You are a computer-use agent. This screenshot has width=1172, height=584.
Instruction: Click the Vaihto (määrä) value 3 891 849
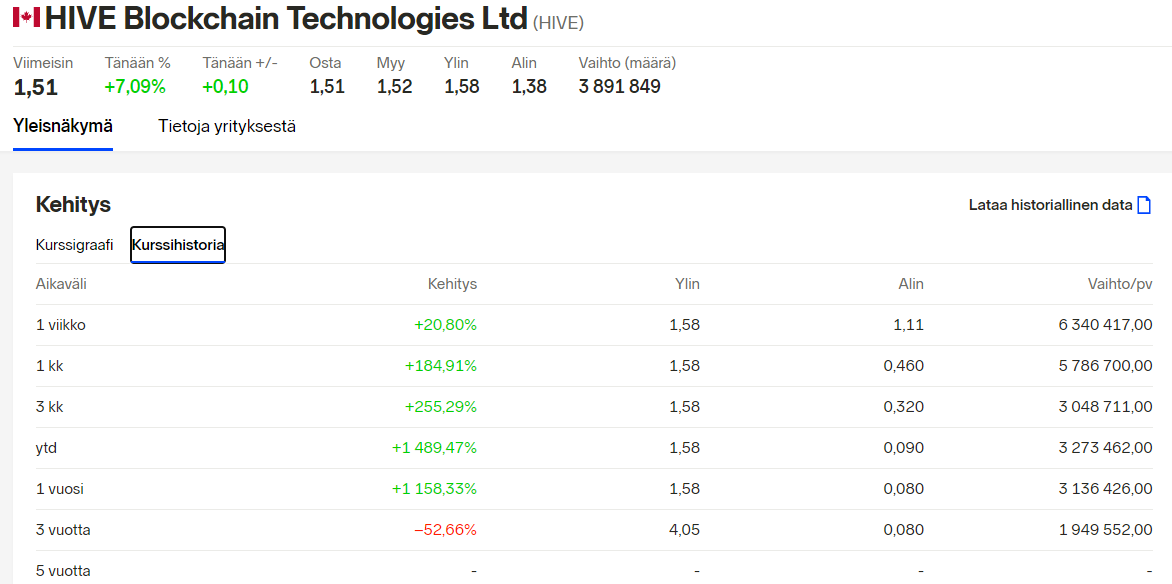tap(620, 87)
